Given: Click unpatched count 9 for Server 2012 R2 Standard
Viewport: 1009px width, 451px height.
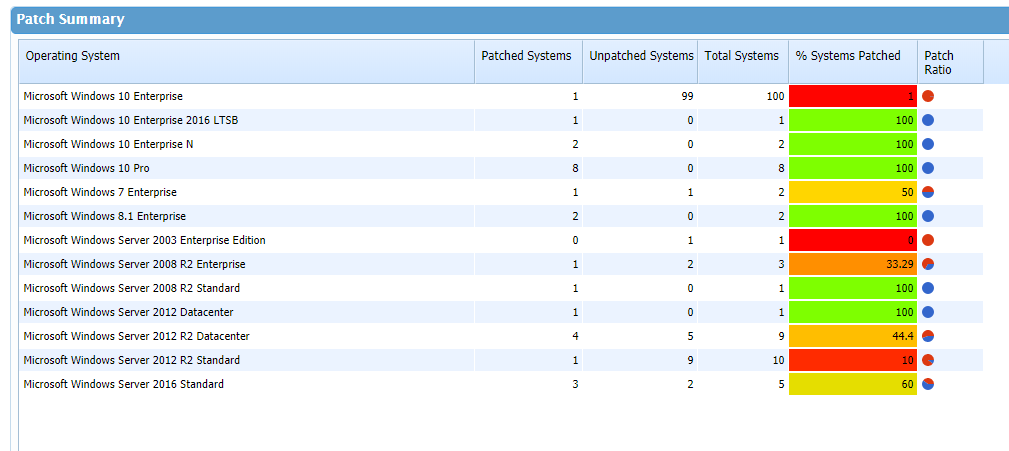Looking at the screenshot, I should pos(690,360).
